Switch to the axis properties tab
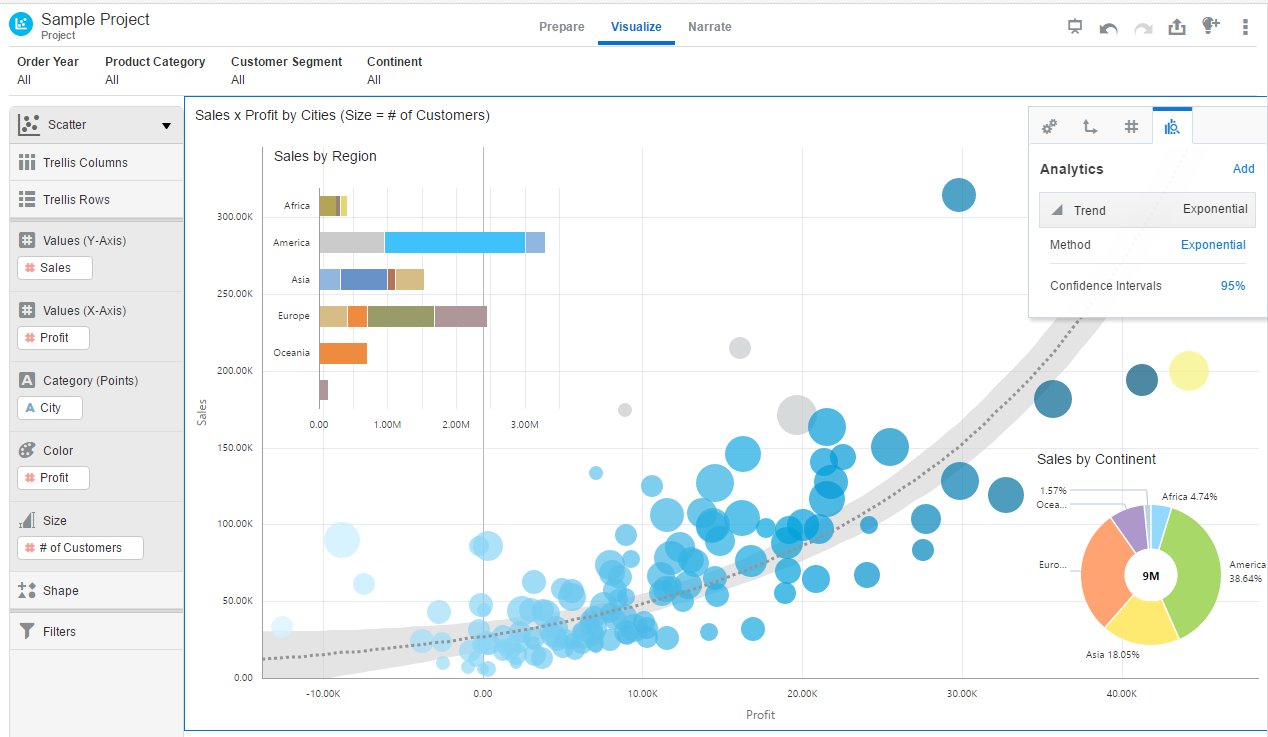This screenshot has width=1268, height=737. [x=1090, y=127]
